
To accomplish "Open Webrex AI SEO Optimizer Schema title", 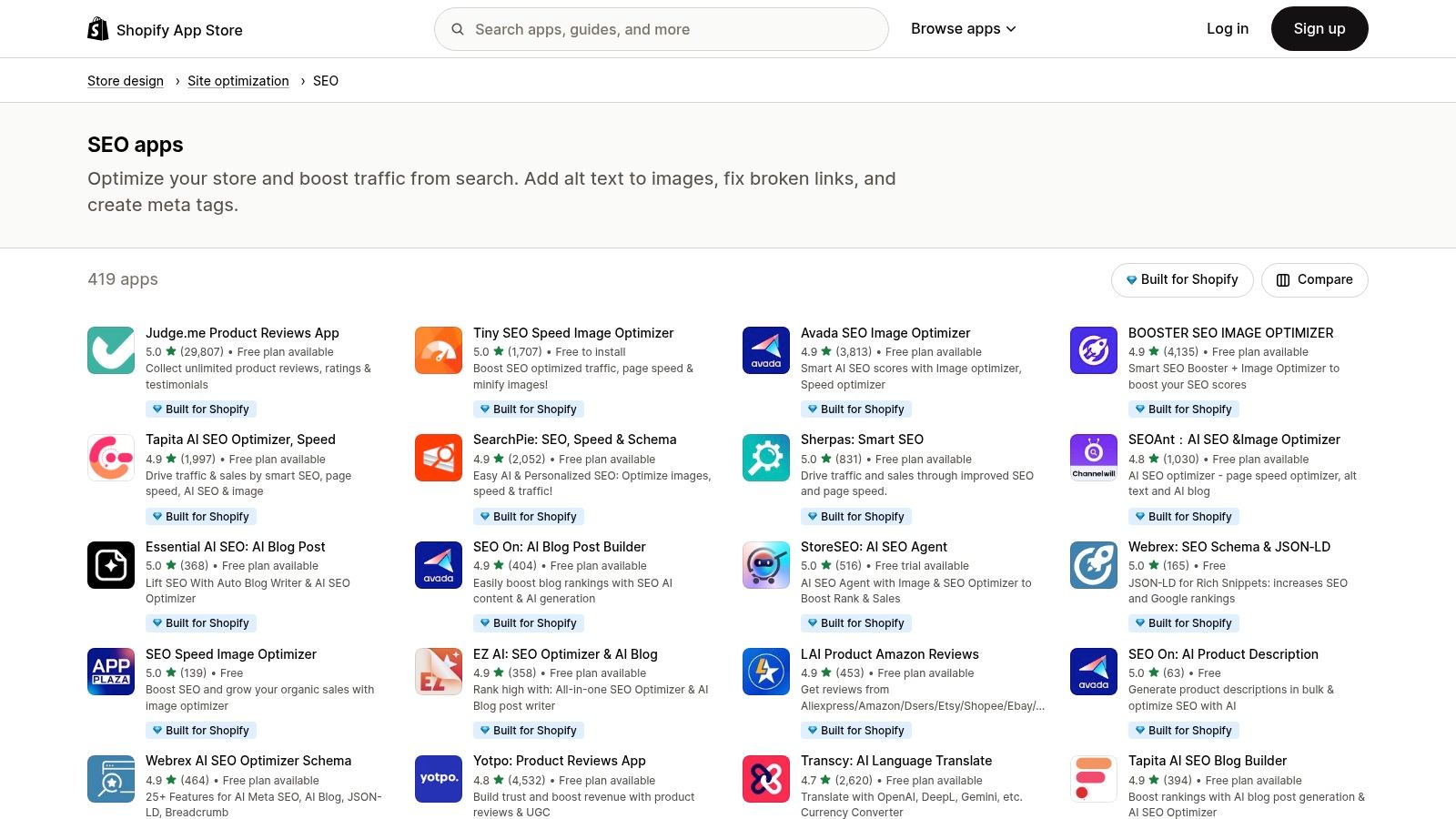I will point(248,761).
